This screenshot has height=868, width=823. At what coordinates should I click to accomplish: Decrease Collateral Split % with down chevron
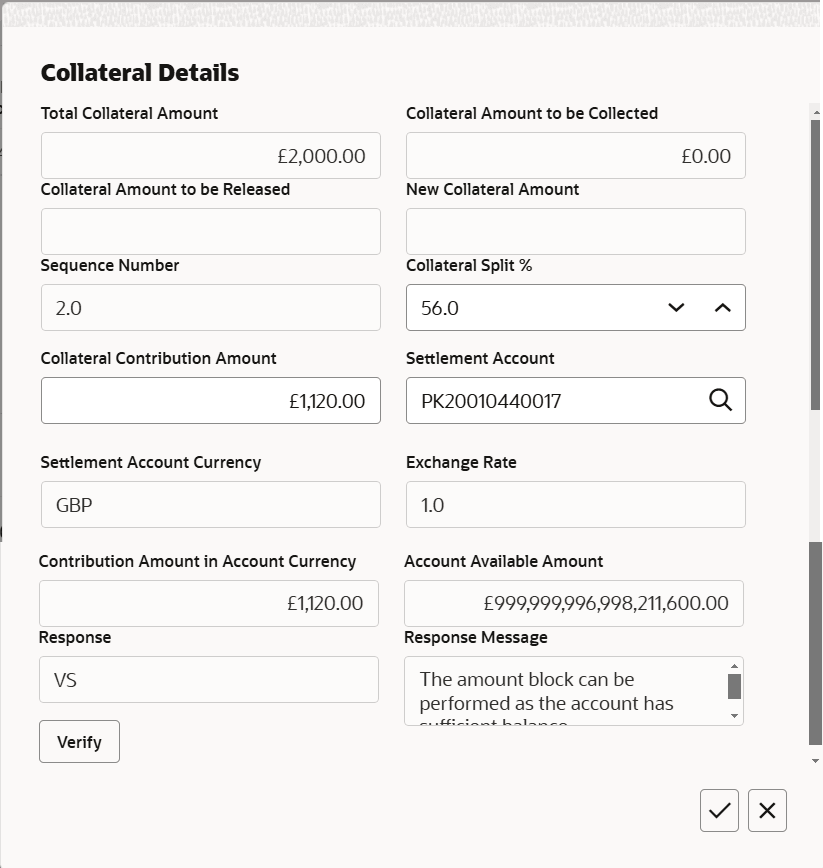675,307
